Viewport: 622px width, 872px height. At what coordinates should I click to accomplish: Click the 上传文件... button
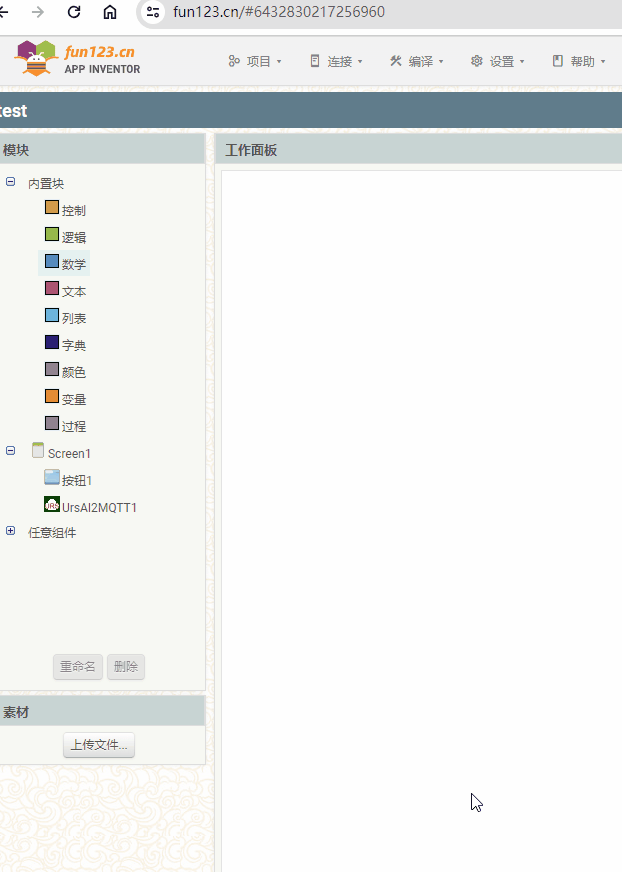pyautogui.click(x=99, y=745)
